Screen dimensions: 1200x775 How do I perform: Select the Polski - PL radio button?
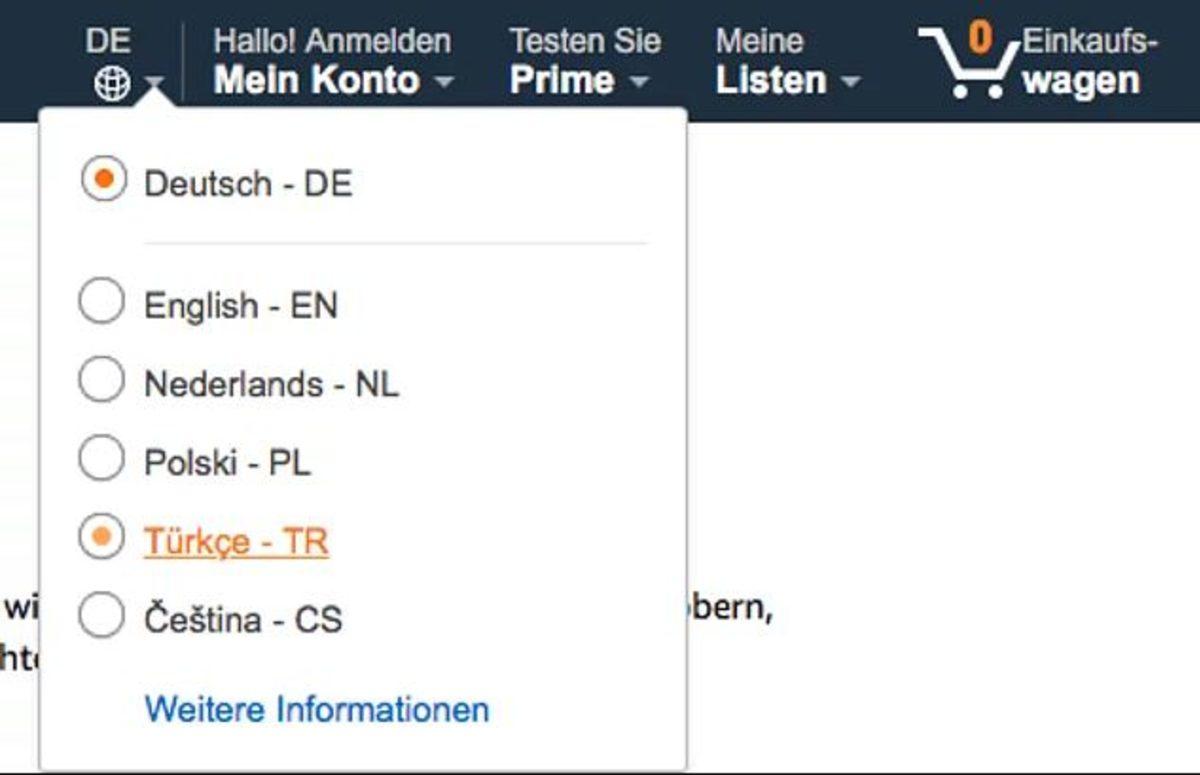click(102, 459)
